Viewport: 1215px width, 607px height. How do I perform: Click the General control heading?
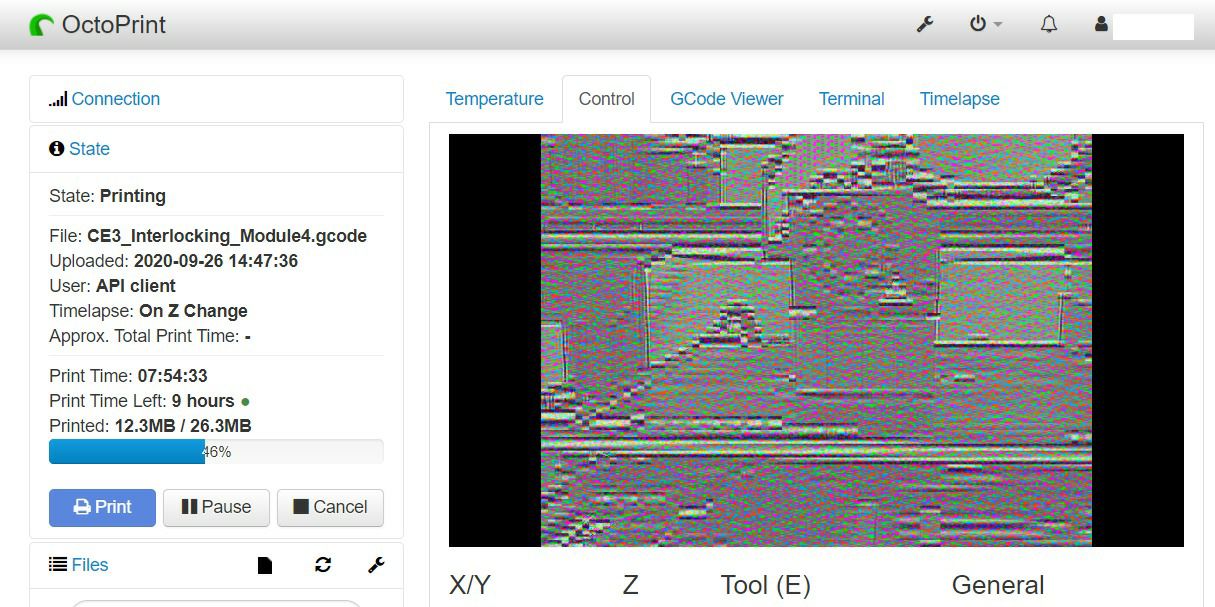tap(998, 585)
